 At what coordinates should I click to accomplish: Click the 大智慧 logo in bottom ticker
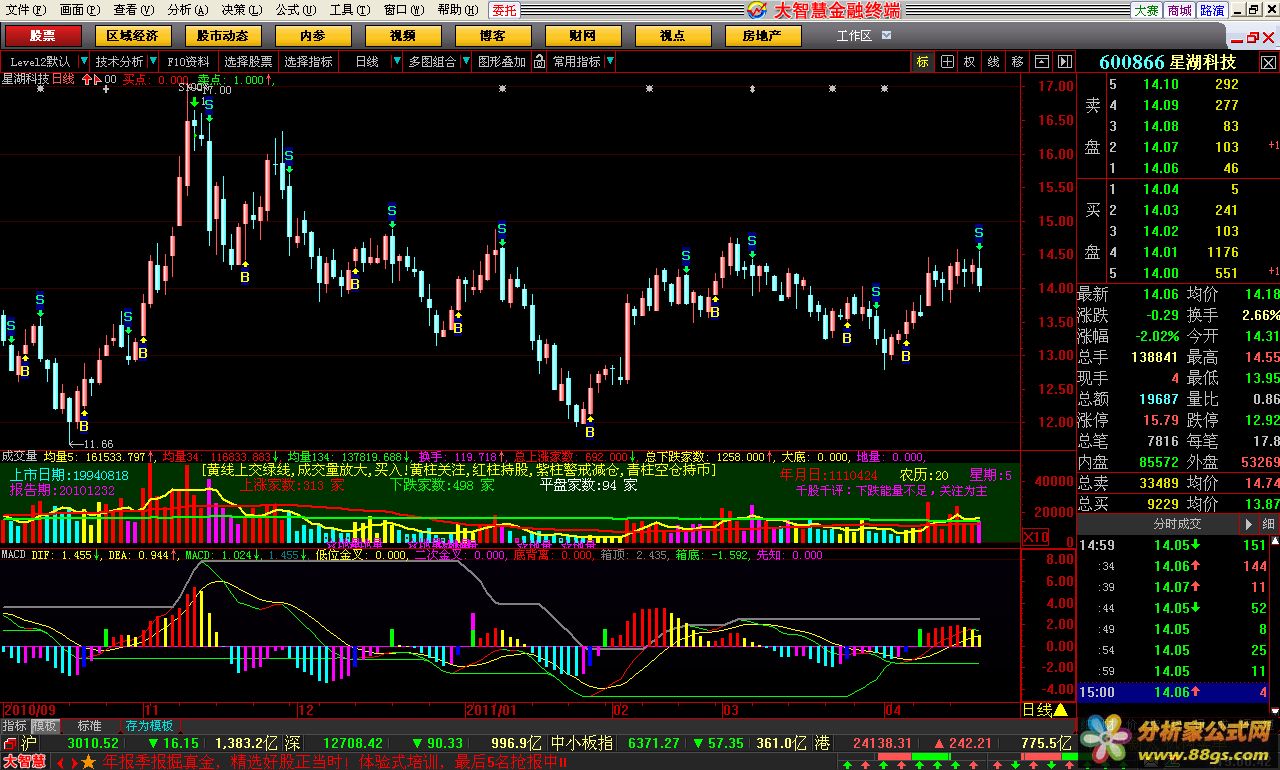coord(24,761)
